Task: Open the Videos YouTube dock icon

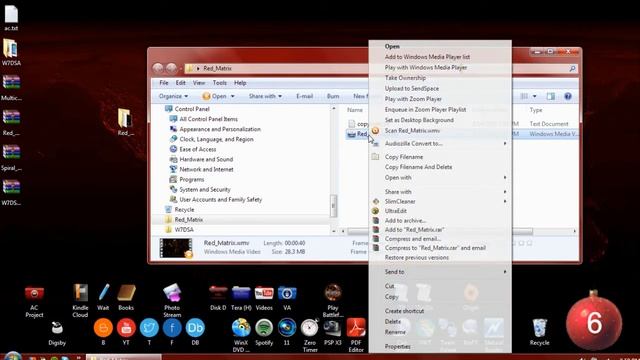Action: [x=264, y=298]
